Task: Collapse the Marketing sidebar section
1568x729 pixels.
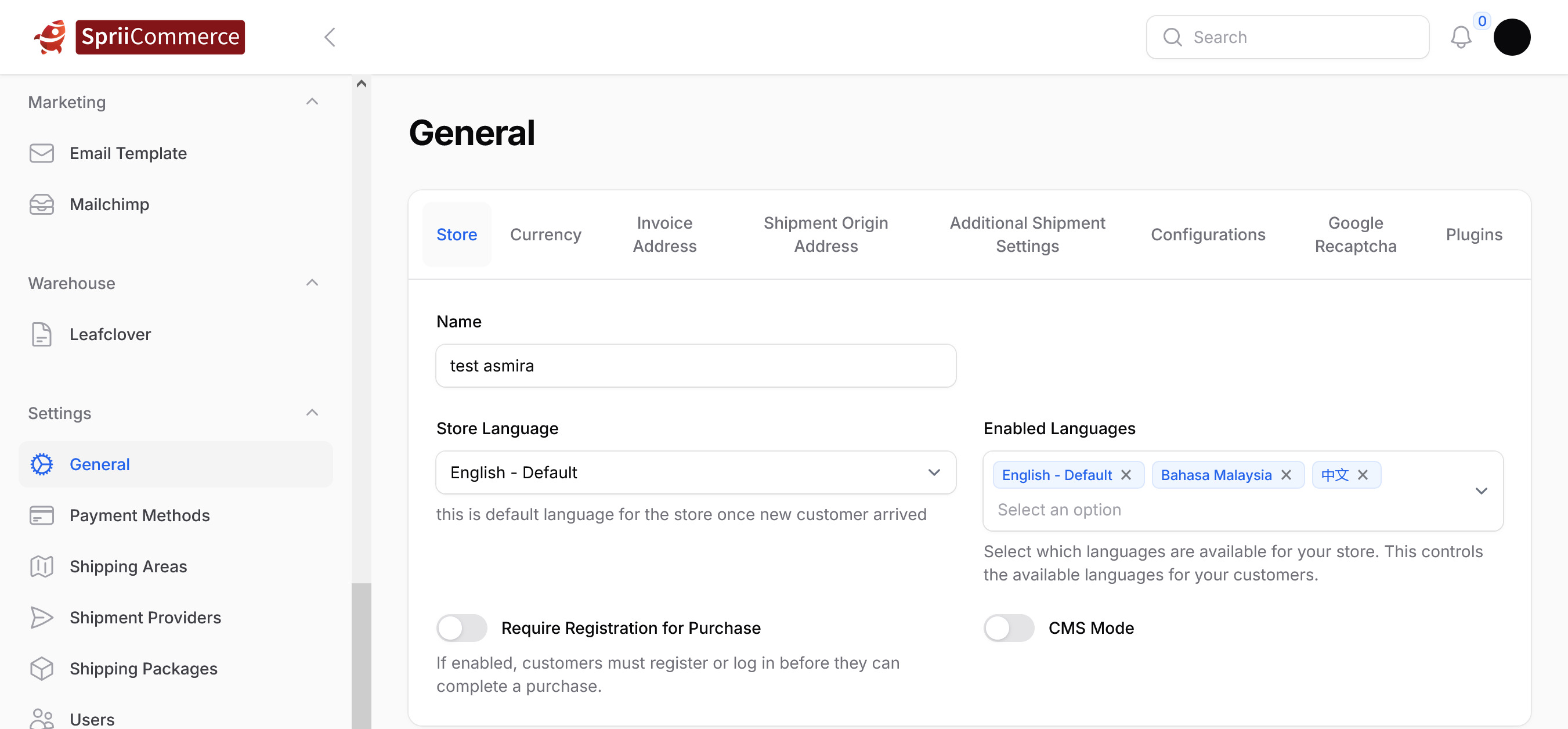Action: click(312, 102)
